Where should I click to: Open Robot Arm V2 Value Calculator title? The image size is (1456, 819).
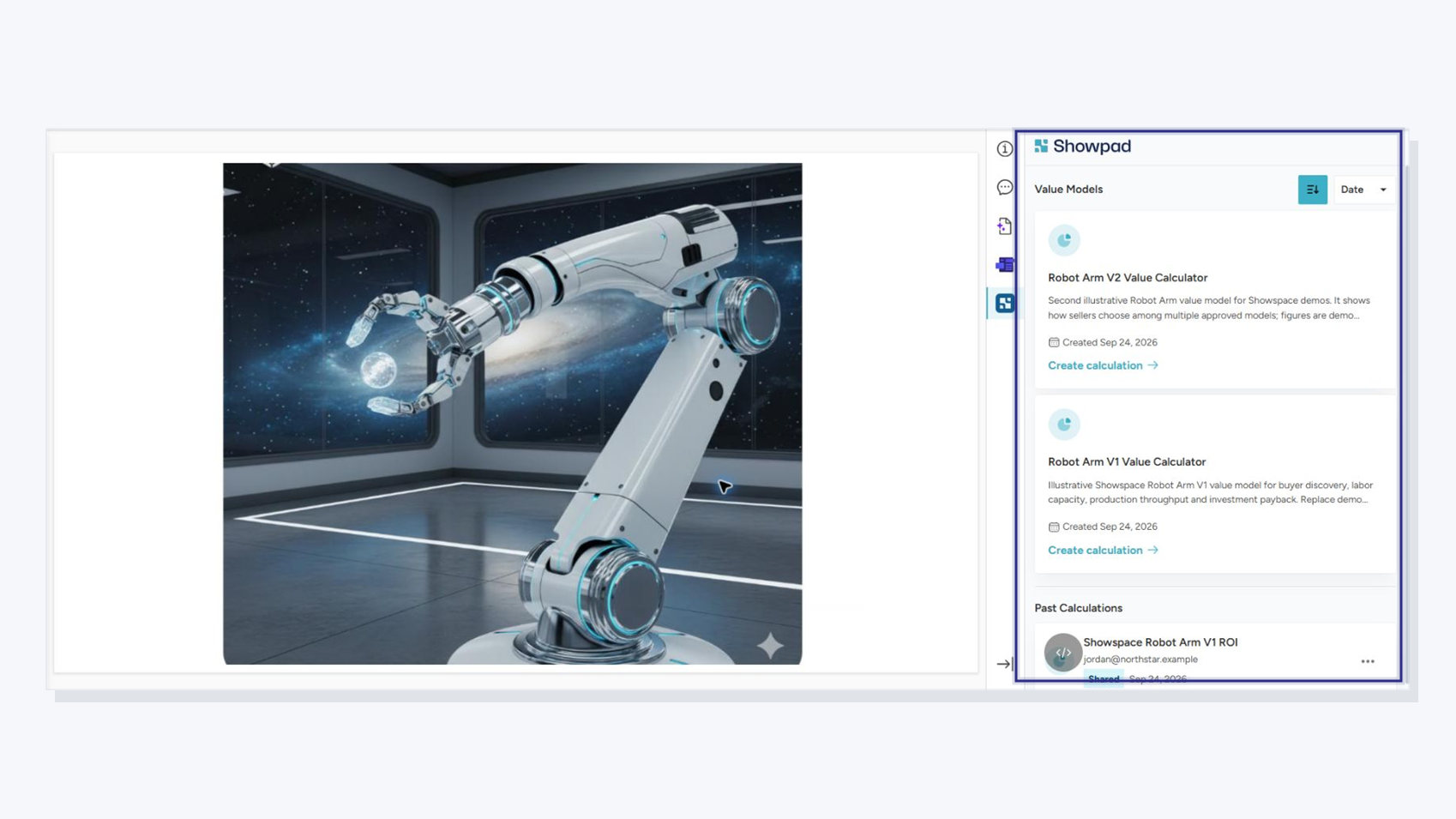click(x=1127, y=278)
